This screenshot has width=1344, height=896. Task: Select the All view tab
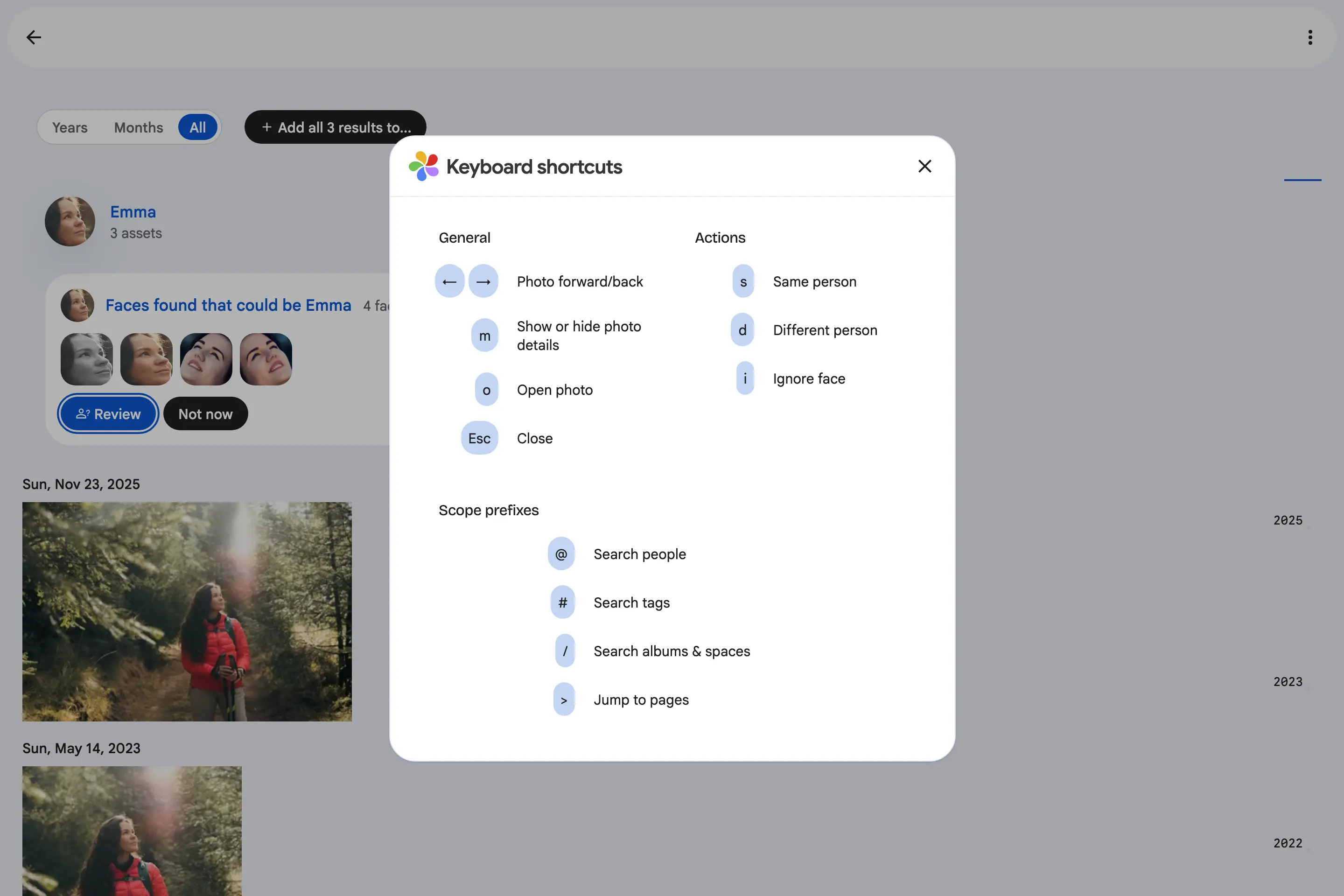point(198,127)
